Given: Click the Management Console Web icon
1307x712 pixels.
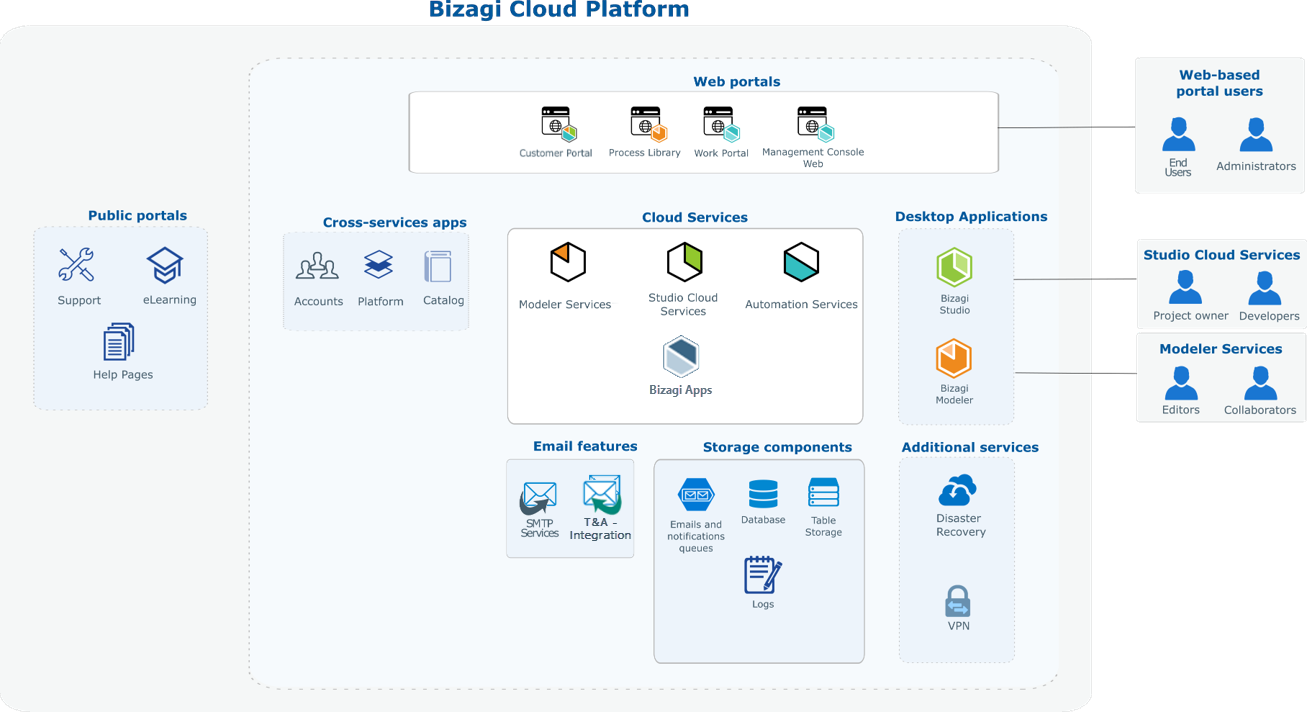Looking at the screenshot, I should pyautogui.click(x=814, y=125).
